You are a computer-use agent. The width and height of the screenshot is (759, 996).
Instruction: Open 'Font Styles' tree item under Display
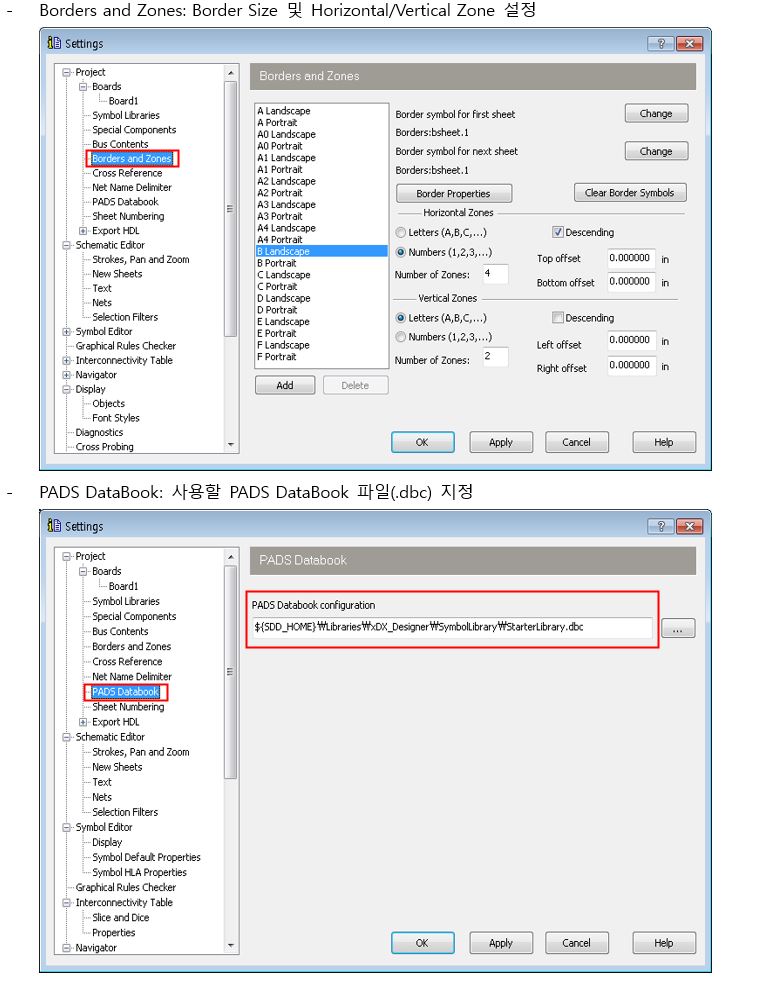point(115,418)
